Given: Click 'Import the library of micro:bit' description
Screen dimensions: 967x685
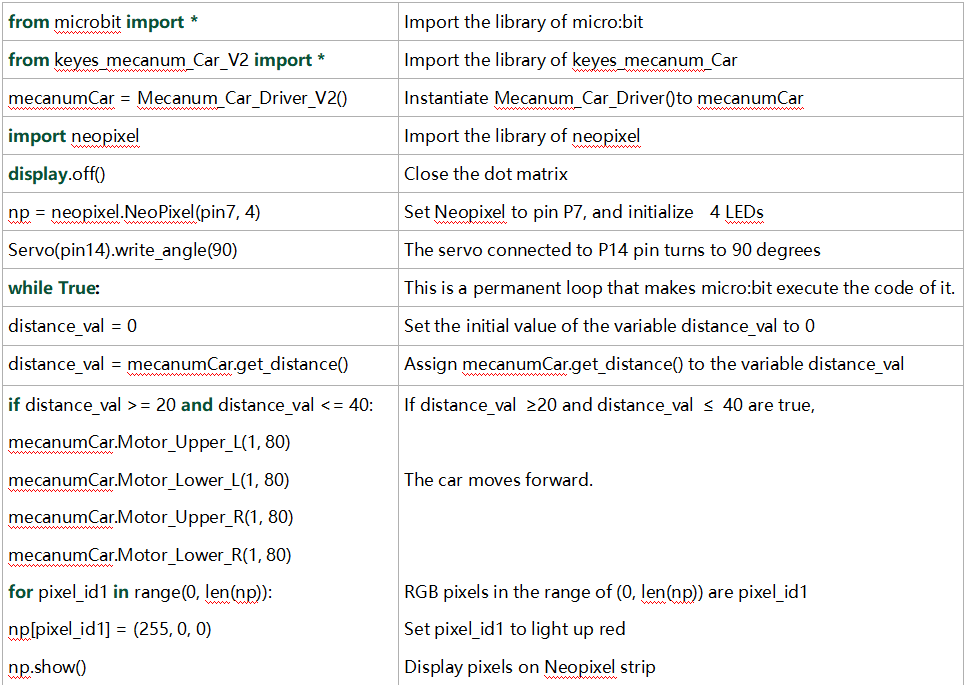Looking at the screenshot, I should point(524,22).
